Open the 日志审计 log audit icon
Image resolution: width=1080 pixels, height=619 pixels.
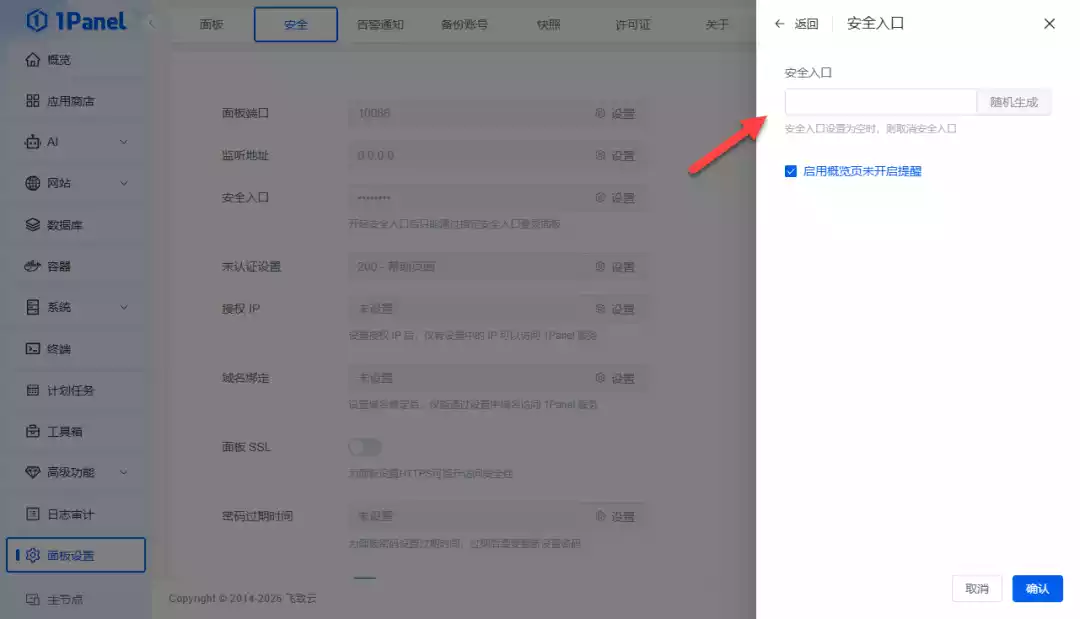(x=60, y=516)
